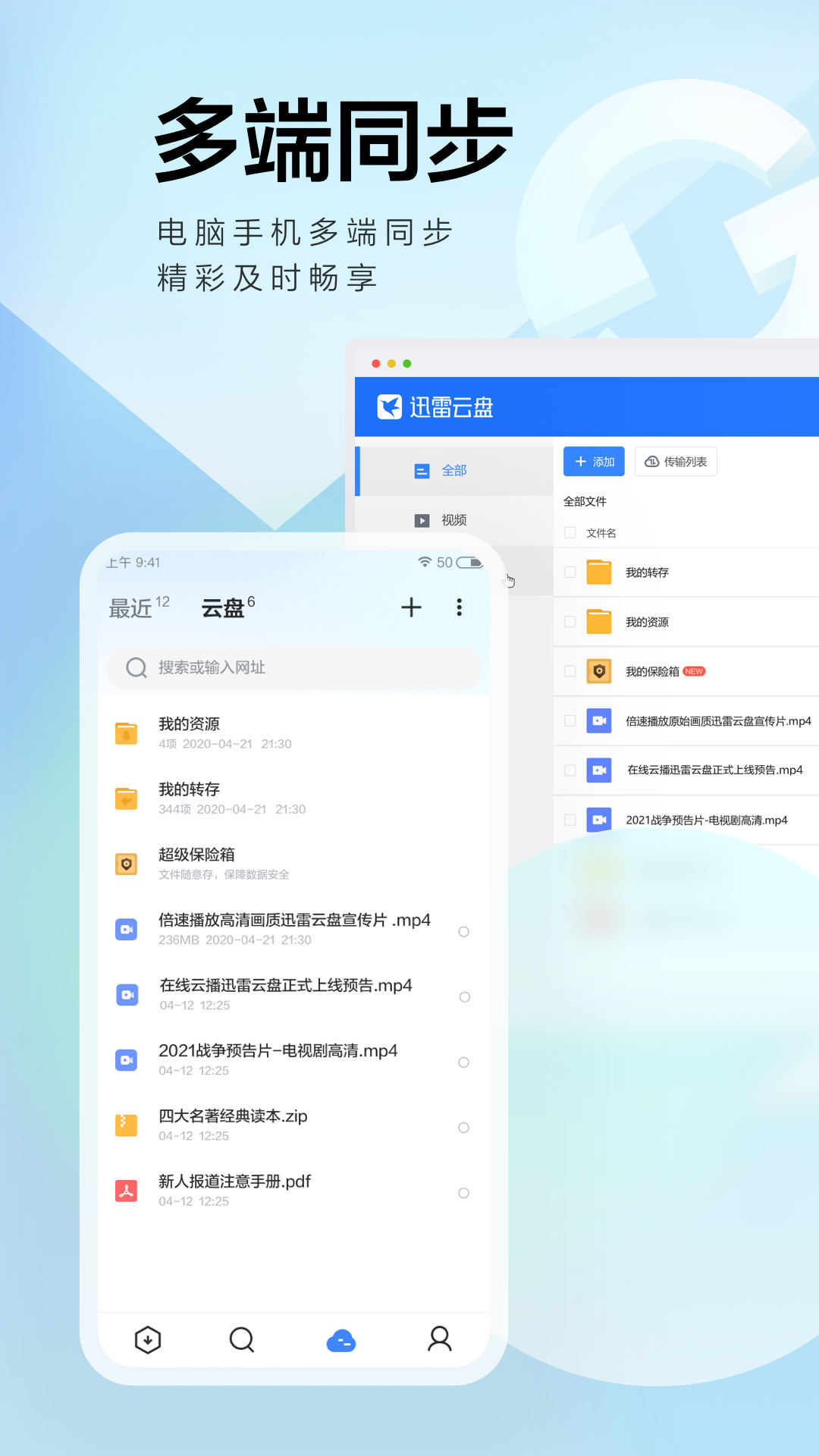Open 四大名著经典读本.zip file name
The width and height of the screenshot is (819, 1456).
click(233, 1116)
